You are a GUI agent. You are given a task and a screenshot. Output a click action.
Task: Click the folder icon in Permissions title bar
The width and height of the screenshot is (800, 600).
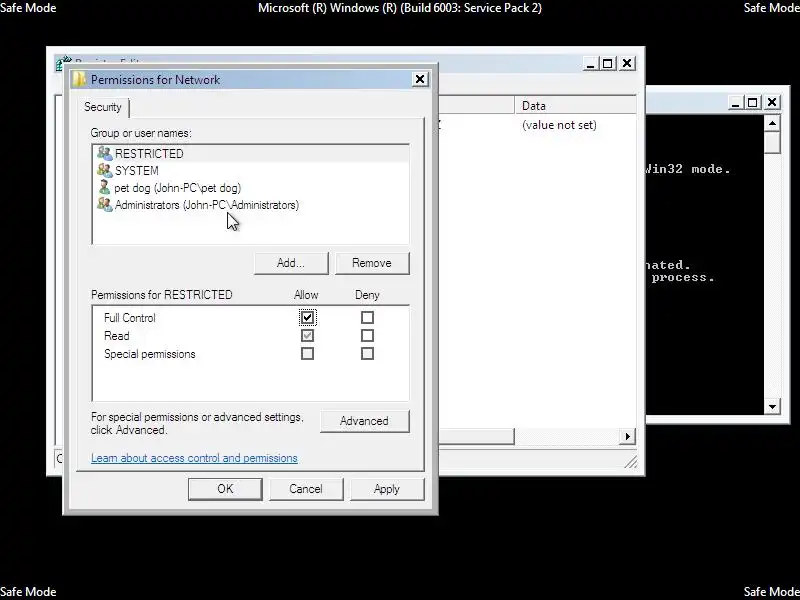pyautogui.click(x=79, y=80)
